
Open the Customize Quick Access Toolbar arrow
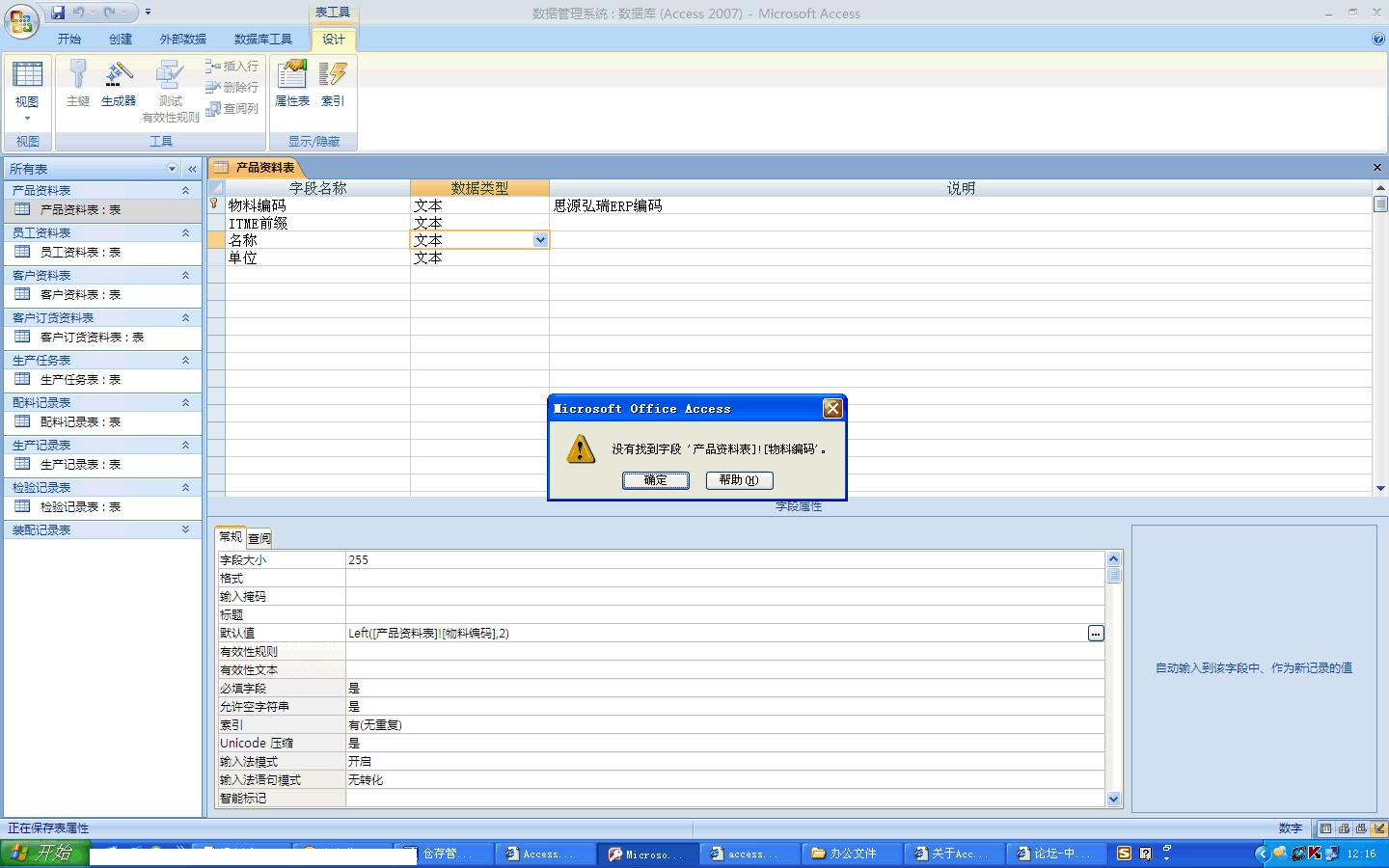[148, 13]
